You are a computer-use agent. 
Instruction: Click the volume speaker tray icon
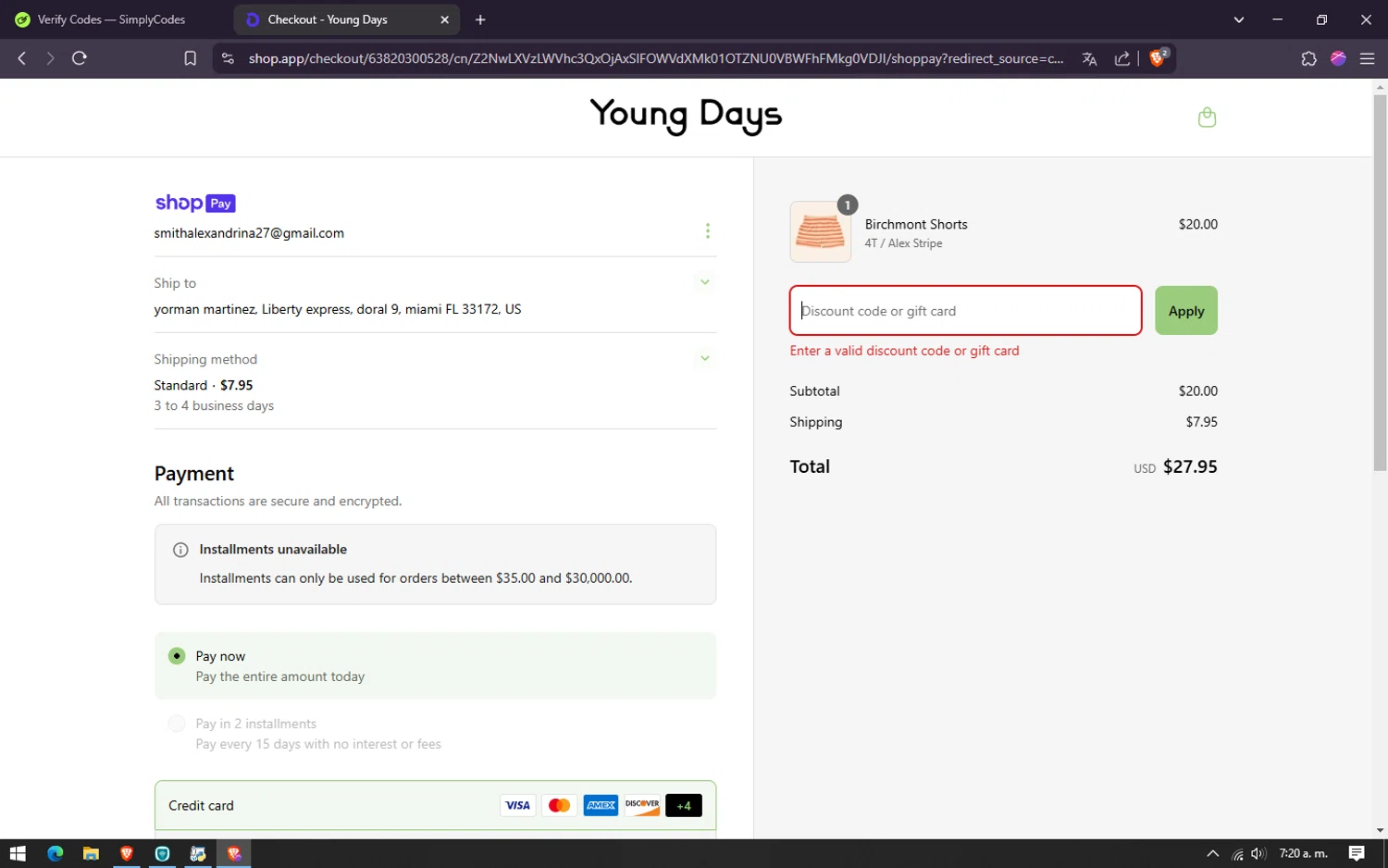coord(1258,853)
